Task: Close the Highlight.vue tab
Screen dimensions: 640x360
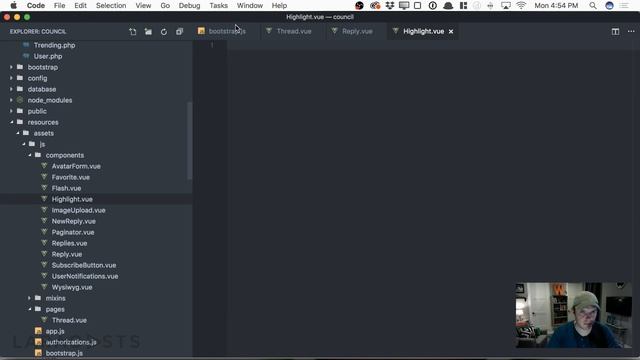Action: (x=451, y=31)
